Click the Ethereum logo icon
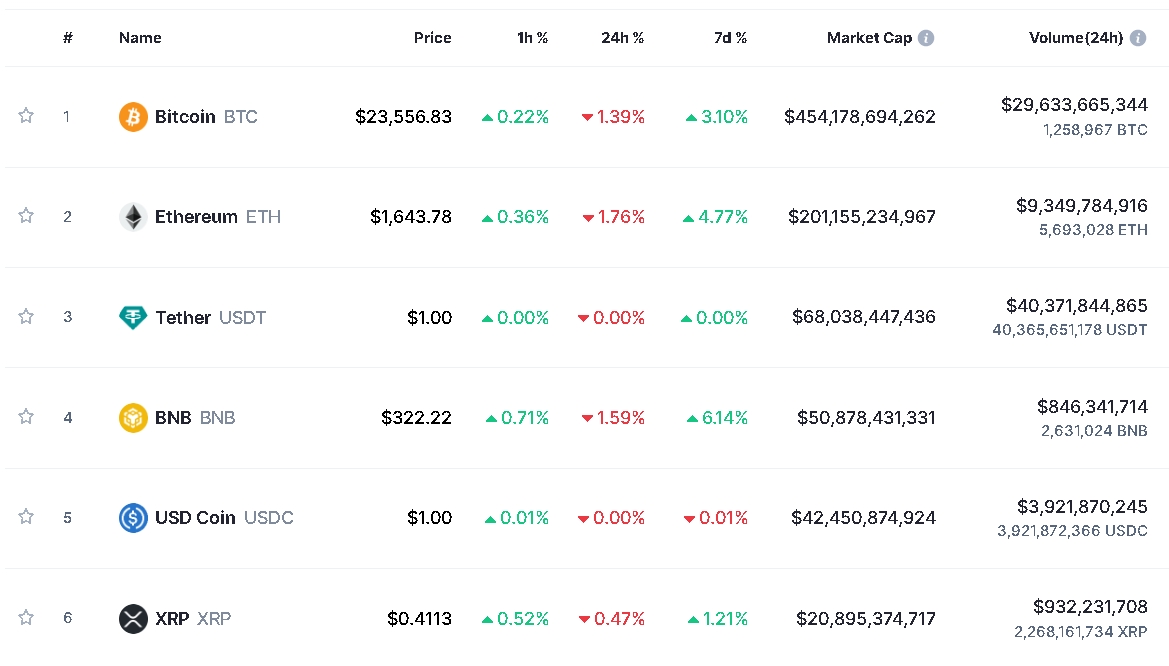 (133, 217)
